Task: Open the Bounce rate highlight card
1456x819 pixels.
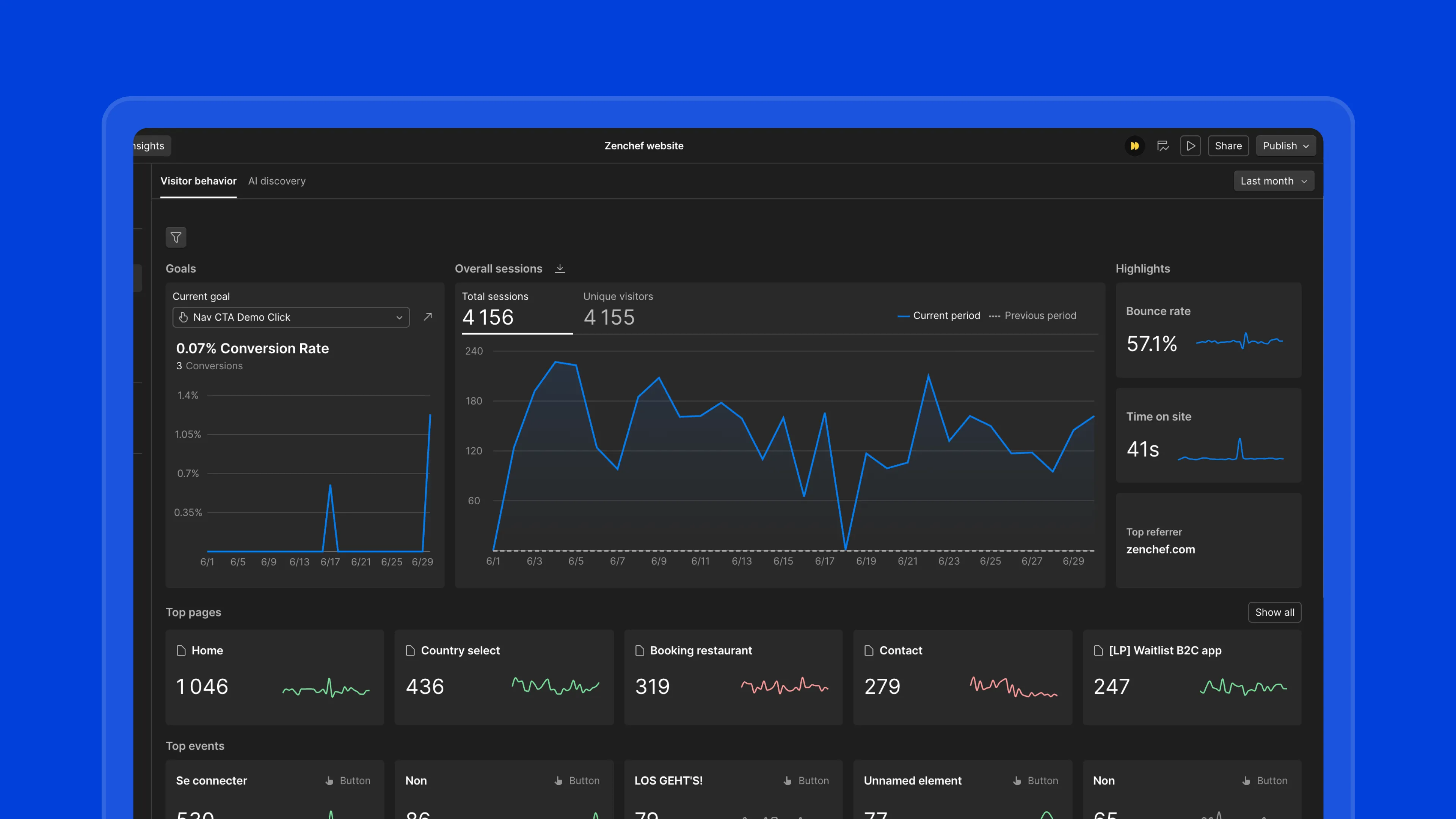Action: tap(1208, 330)
